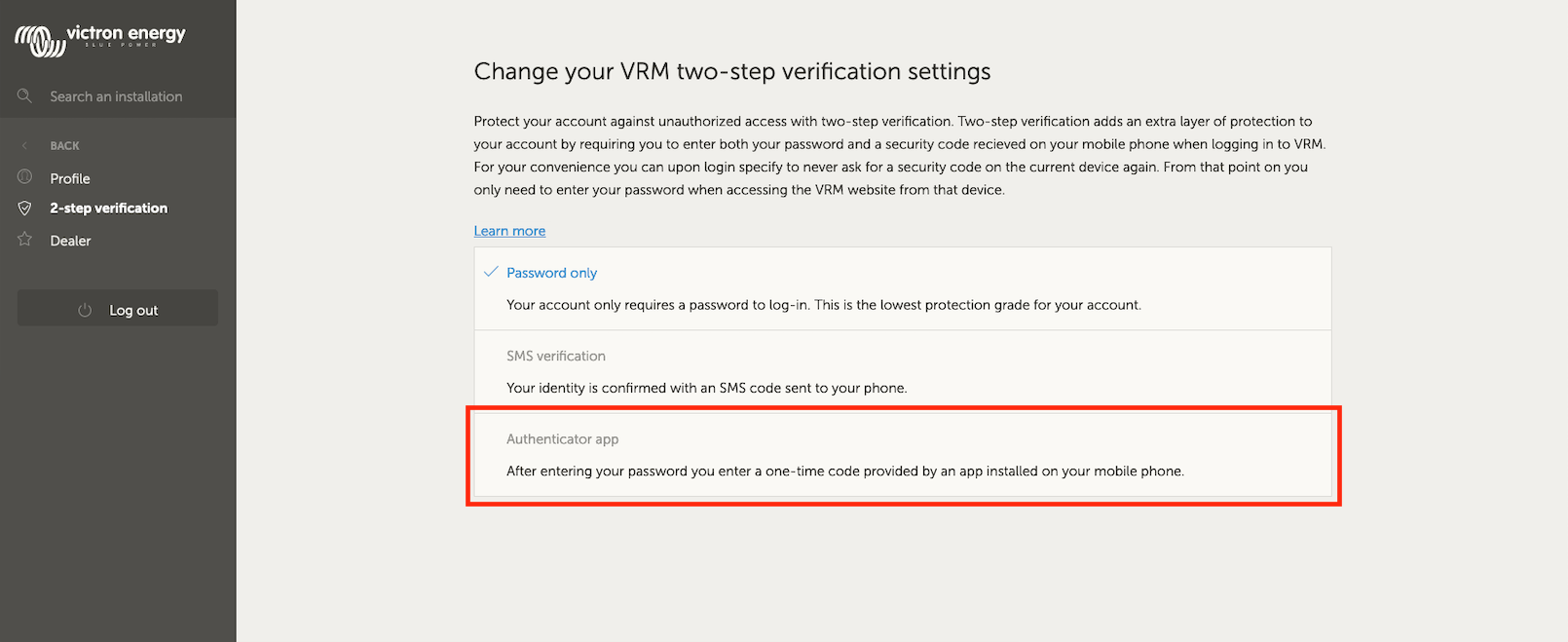Click the Dealer star icon
Viewport: 1568px width, 642px height.
25,240
